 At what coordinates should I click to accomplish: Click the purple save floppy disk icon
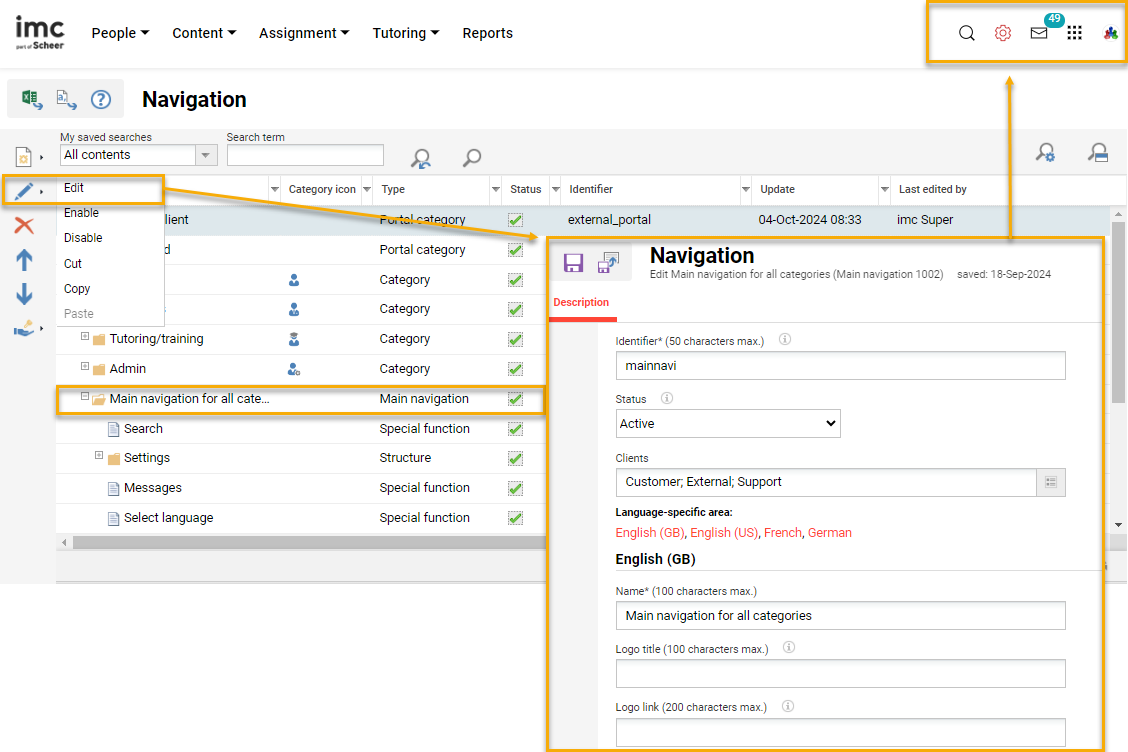coord(573,263)
